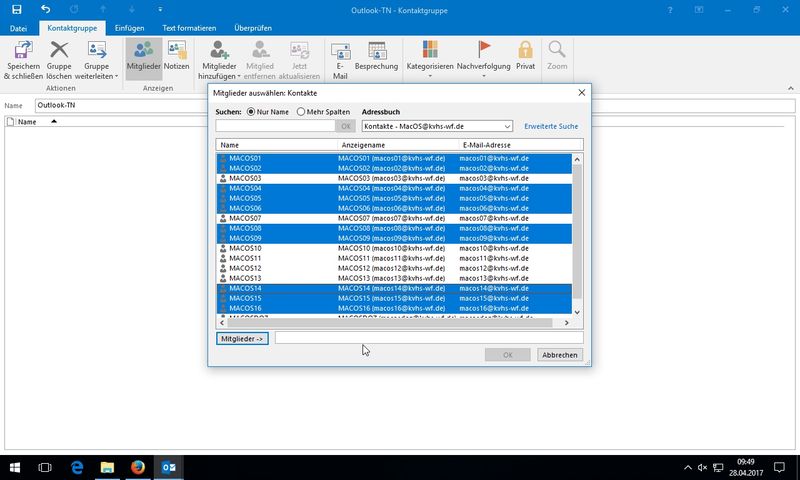
Task: Click the Mitglieder -> button
Action: pos(242,338)
